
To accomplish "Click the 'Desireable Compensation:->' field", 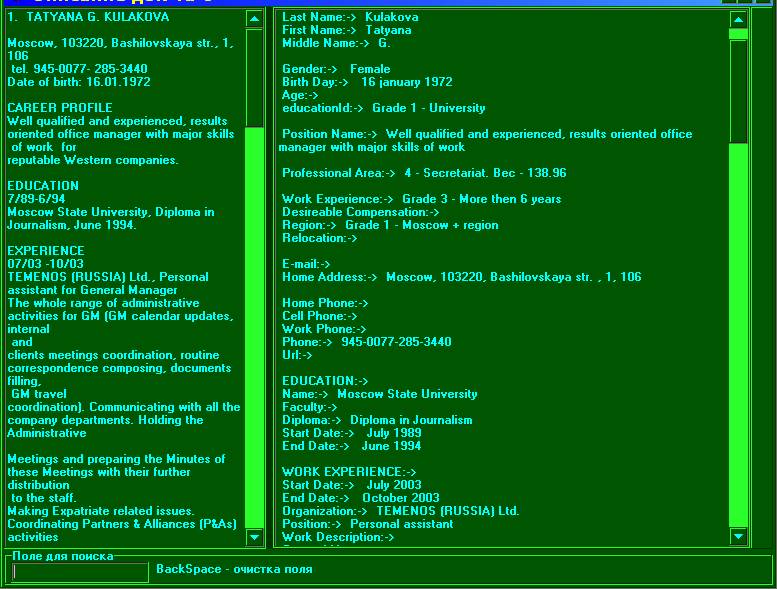I will pyautogui.click(x=360, y=212).
